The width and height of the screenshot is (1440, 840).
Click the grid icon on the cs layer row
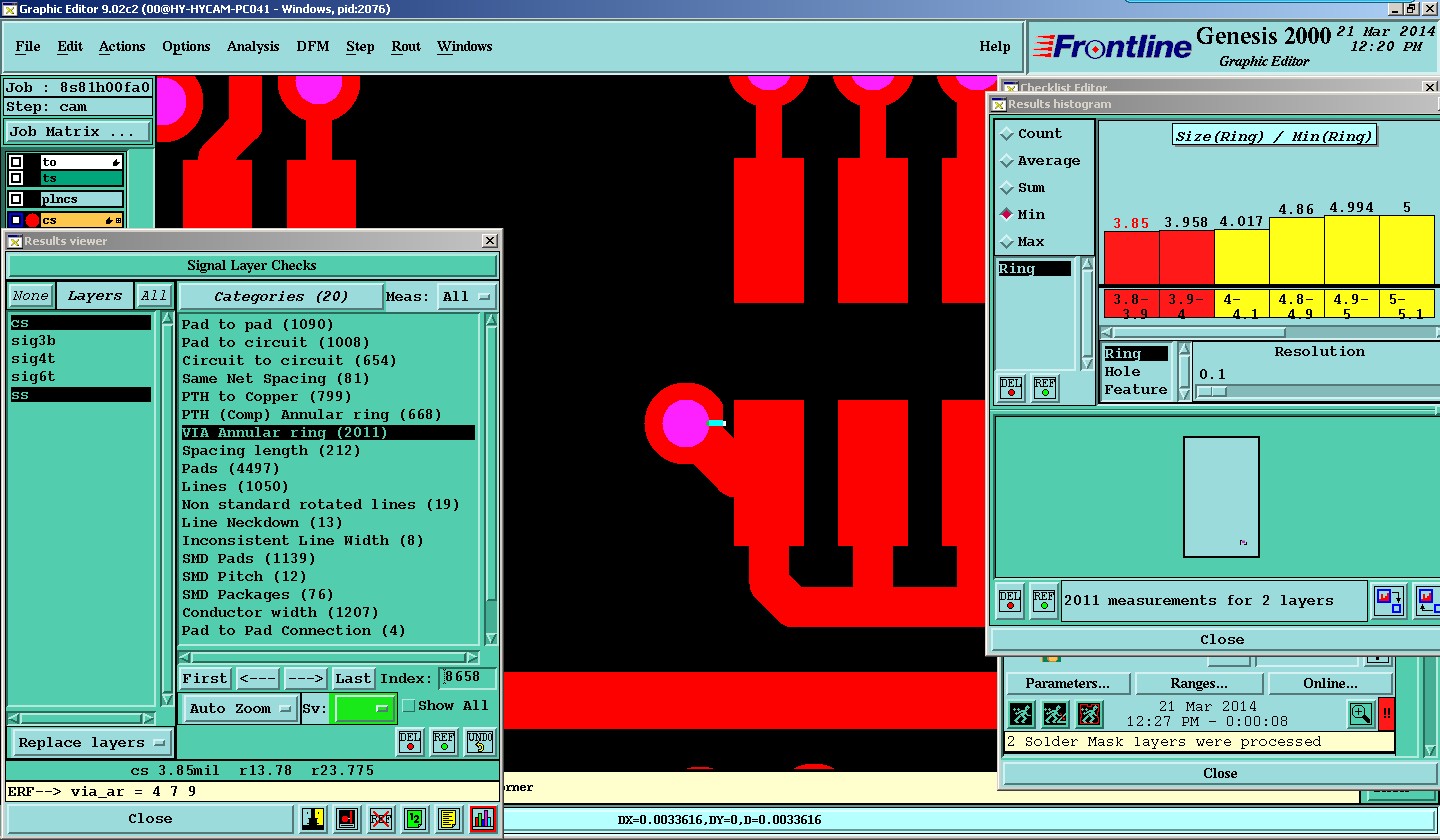tap(118, 220)
